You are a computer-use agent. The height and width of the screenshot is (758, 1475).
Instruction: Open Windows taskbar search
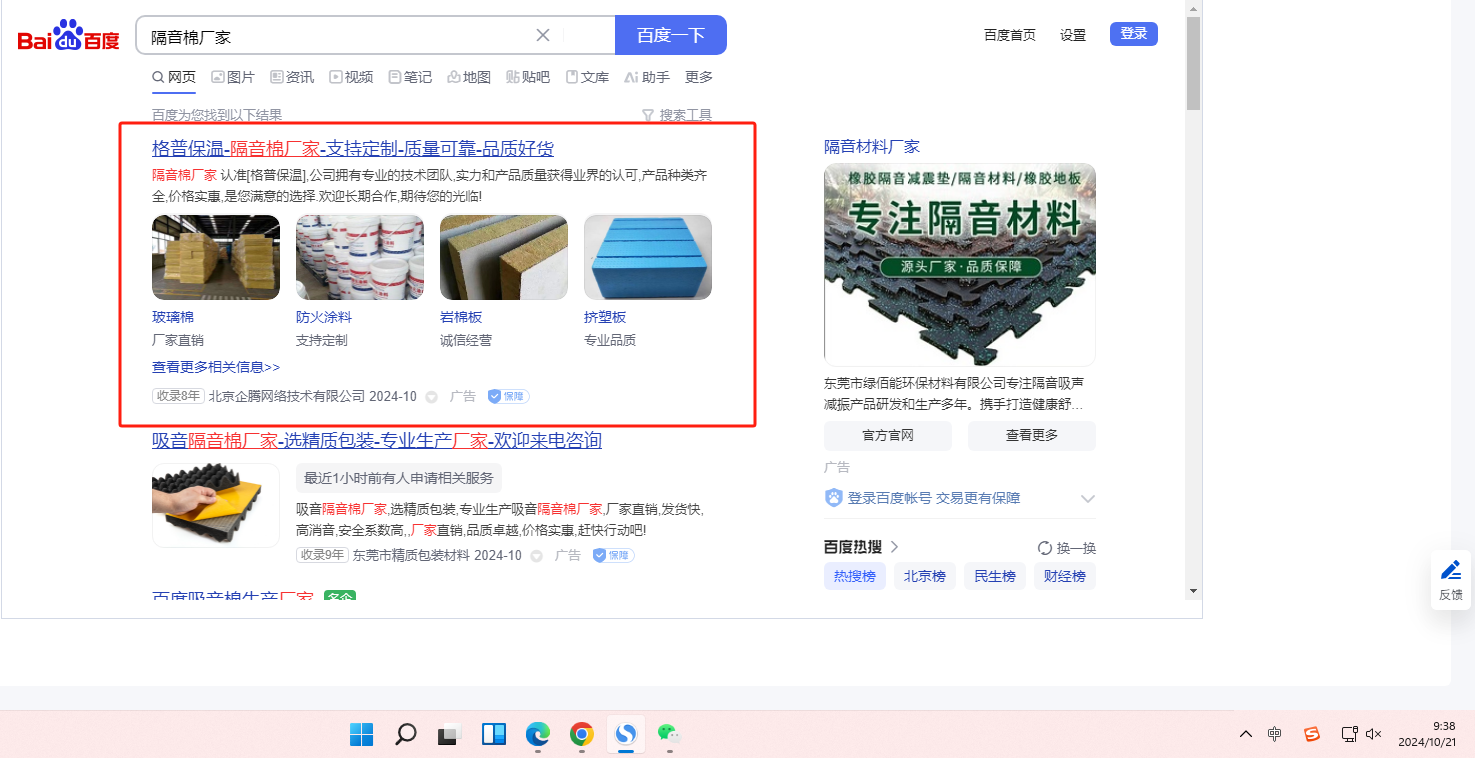tap(405, 735)
